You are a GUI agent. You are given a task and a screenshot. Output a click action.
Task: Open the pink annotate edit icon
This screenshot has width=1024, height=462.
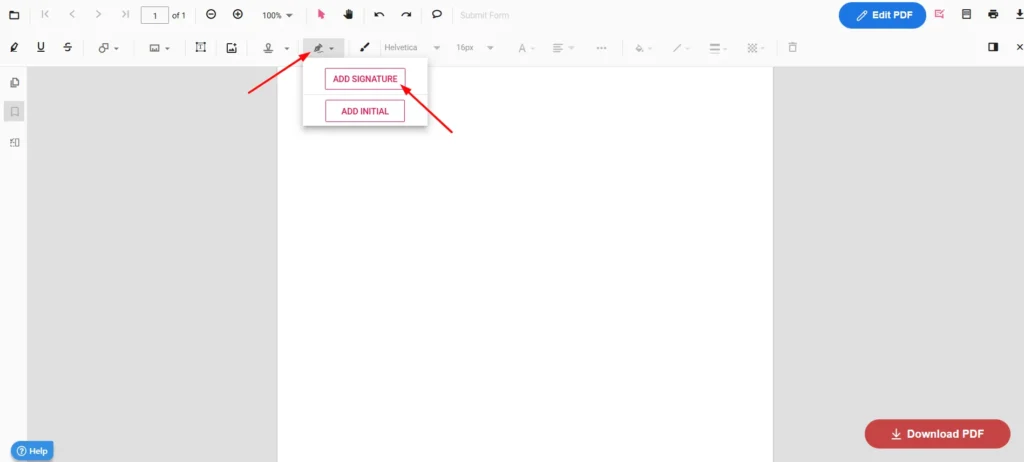pyautogui.click(x=939, y=14)
